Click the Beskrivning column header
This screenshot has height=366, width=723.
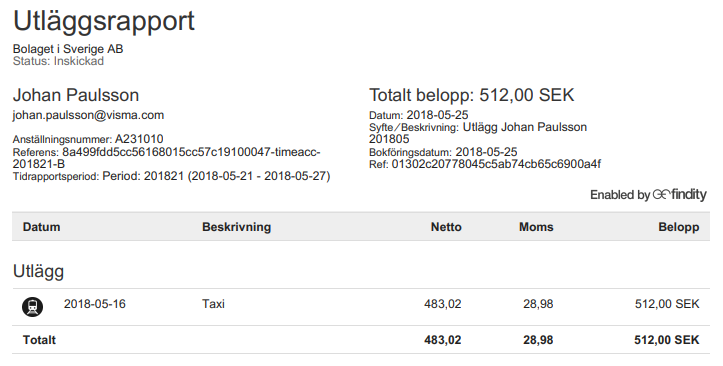click(237, 227)
